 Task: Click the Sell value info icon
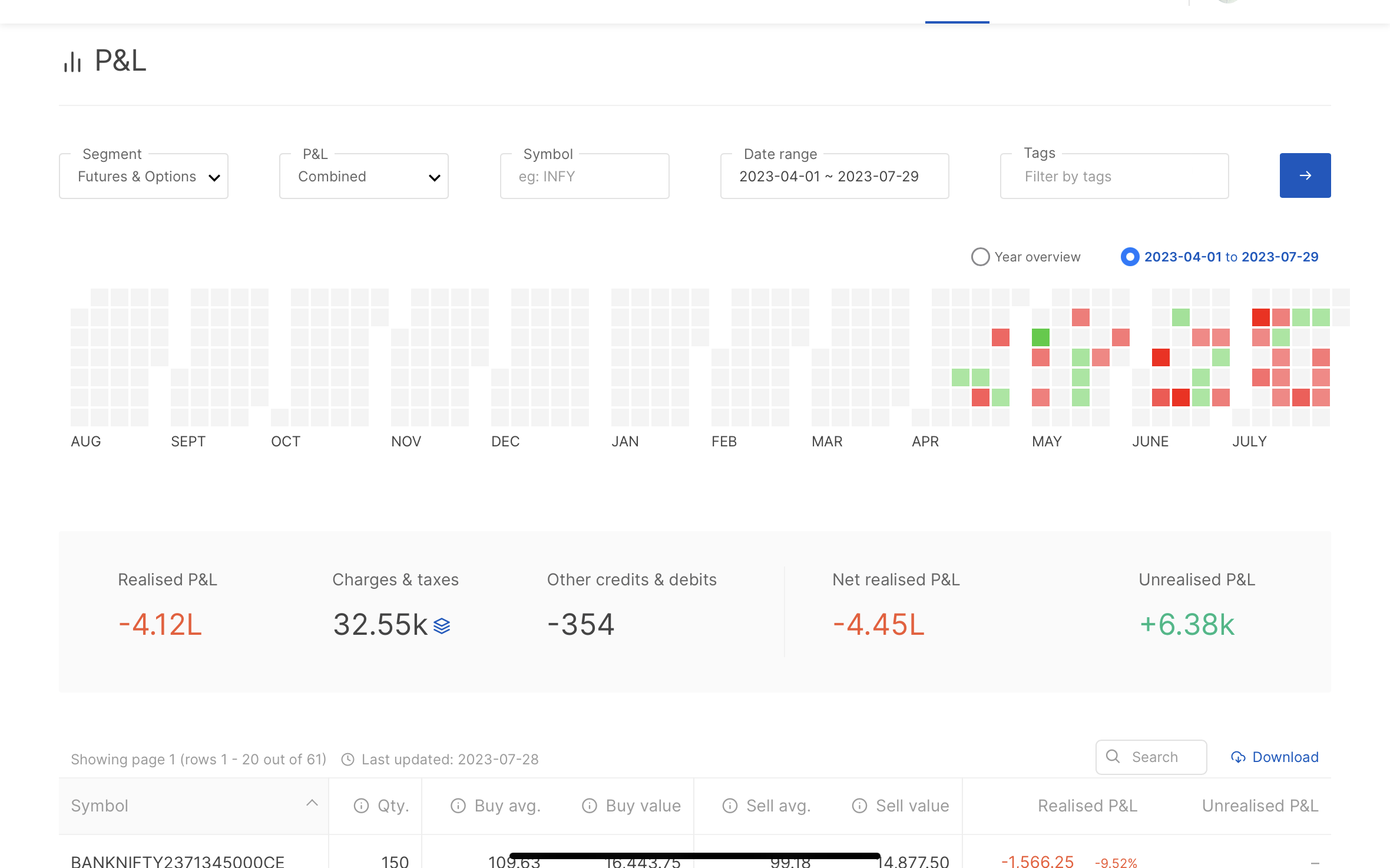[859, 806]
